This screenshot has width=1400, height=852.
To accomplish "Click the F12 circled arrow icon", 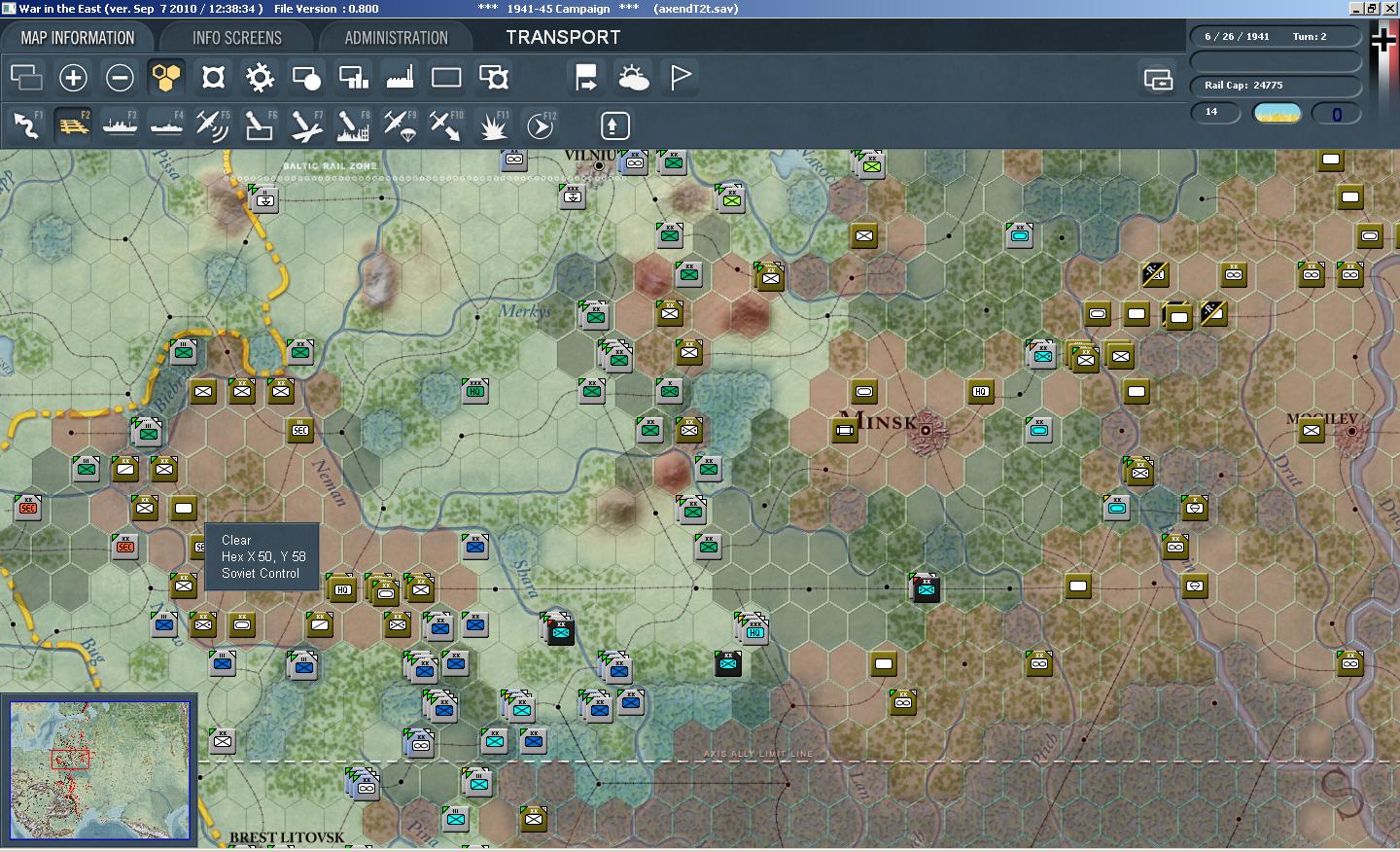I will point(540,125).
